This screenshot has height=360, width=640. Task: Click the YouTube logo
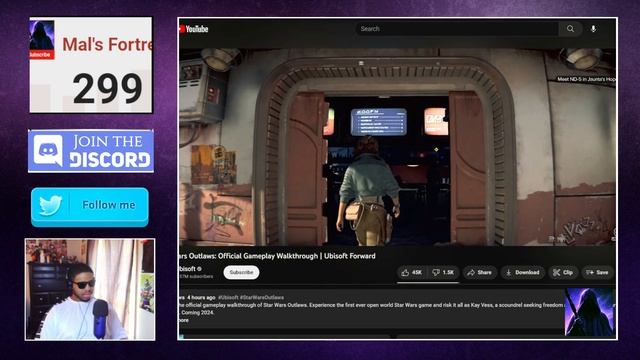(194, 29)
